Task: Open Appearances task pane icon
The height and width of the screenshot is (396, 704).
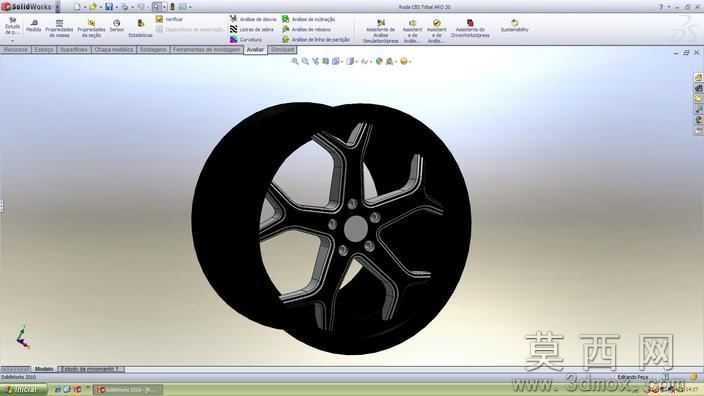Action: [699, 120]
